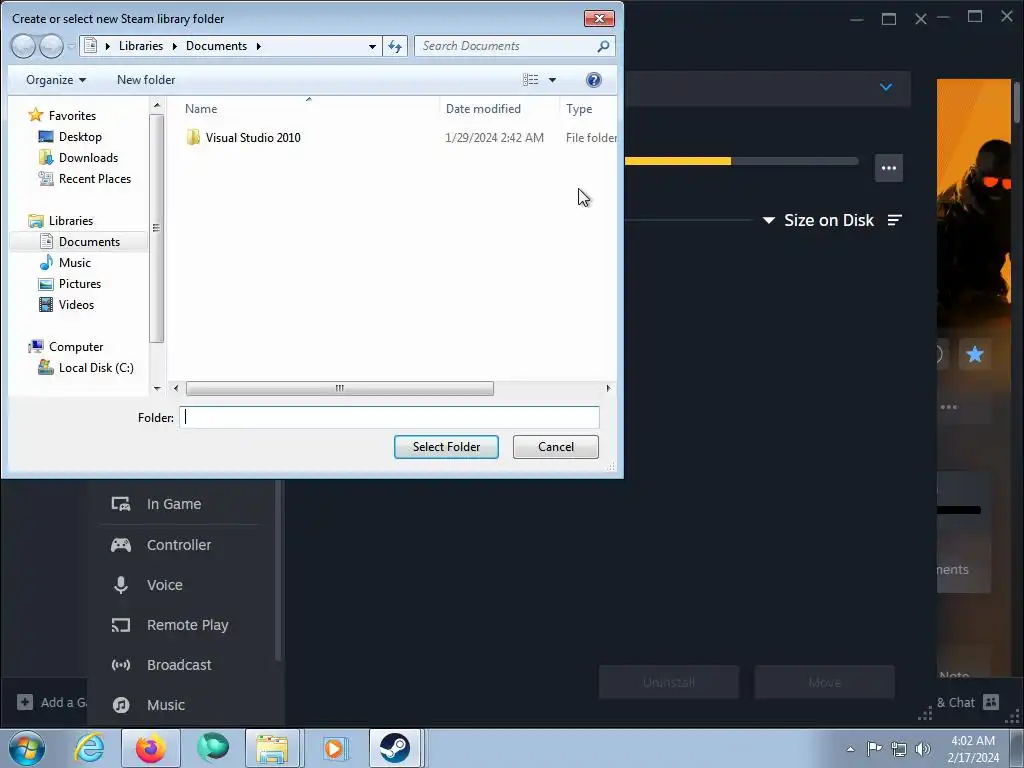The width and height of the screenshot is (1024, 768).
Task: Click the storage usage progress bar in Steam
Action: [741, 161]
